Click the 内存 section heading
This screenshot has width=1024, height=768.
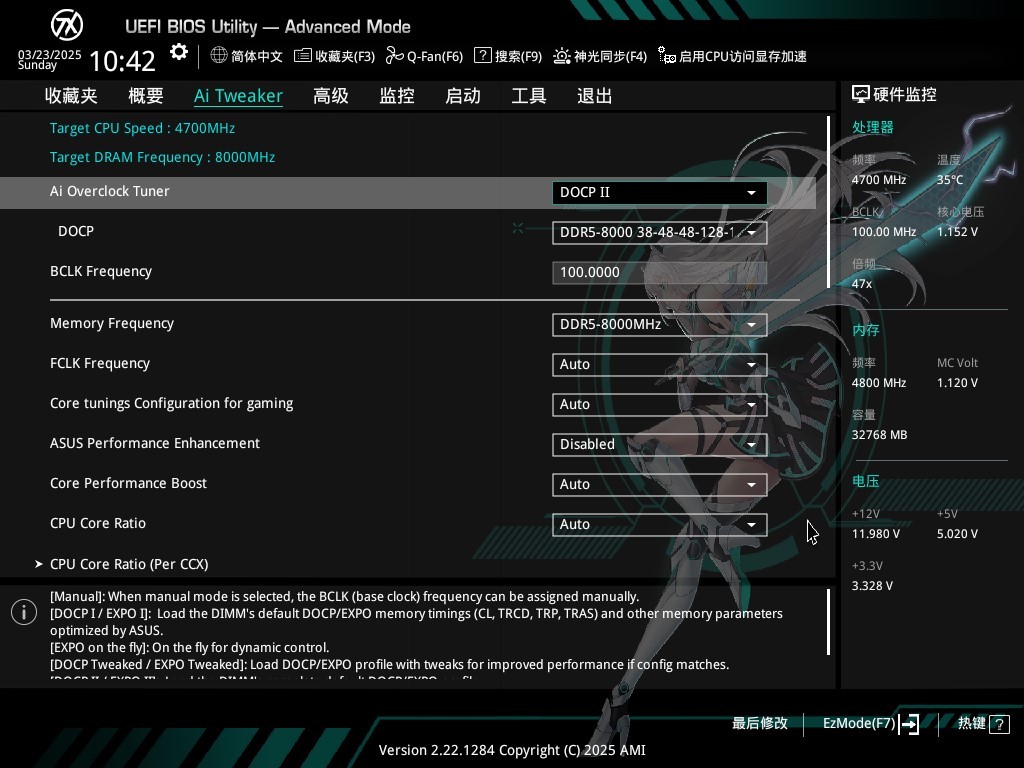coord(865,330)
